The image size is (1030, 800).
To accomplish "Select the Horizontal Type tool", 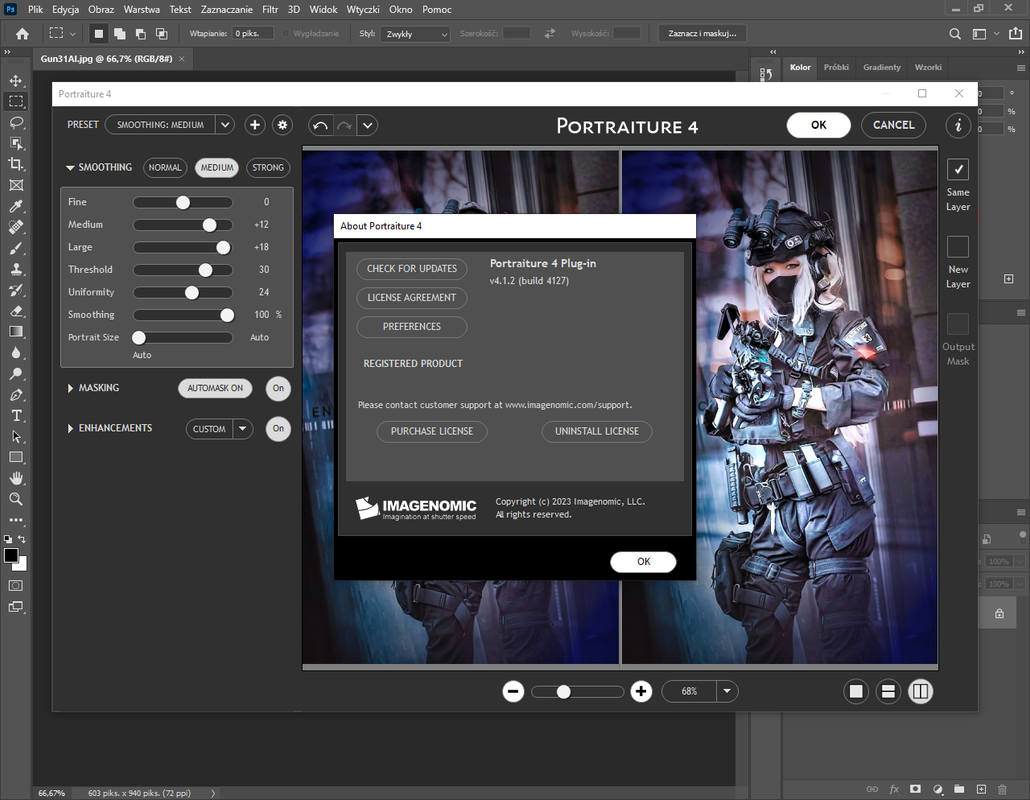I will point(16,416).
